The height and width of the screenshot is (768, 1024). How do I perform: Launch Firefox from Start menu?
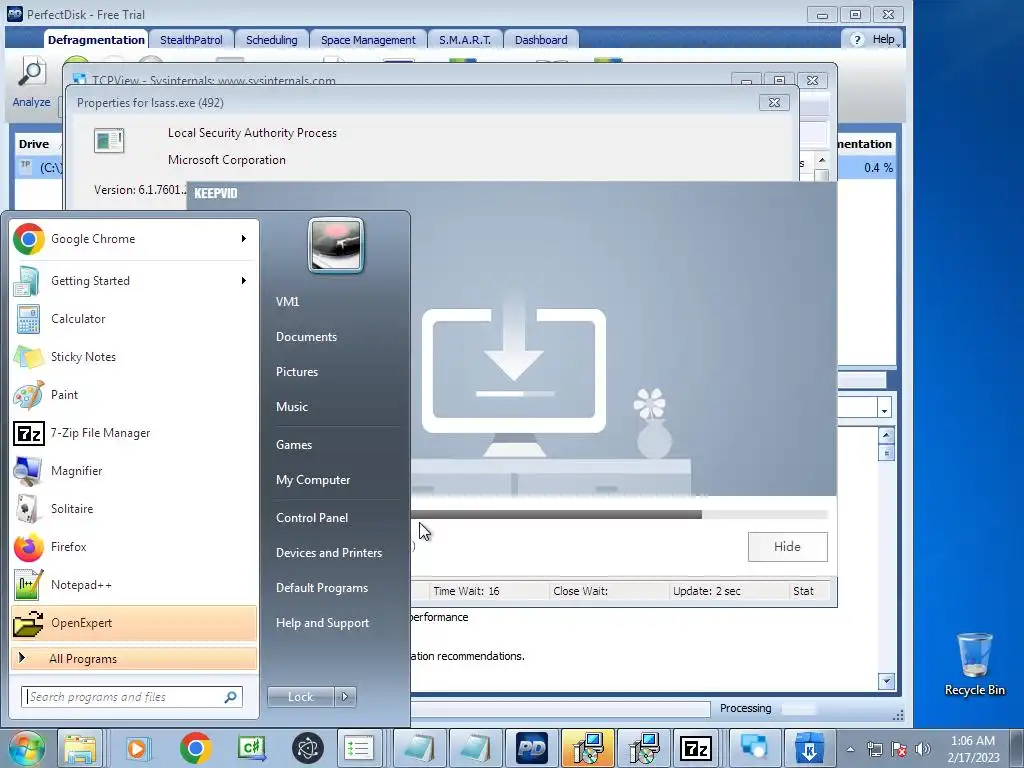[x=134, y=547]
